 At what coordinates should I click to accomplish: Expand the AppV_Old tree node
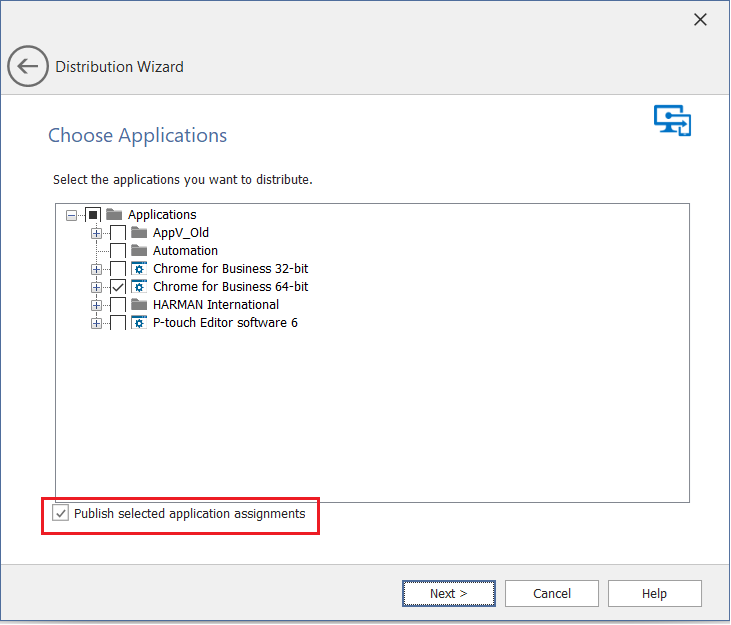pyautogui.click(x=97, y=233)
